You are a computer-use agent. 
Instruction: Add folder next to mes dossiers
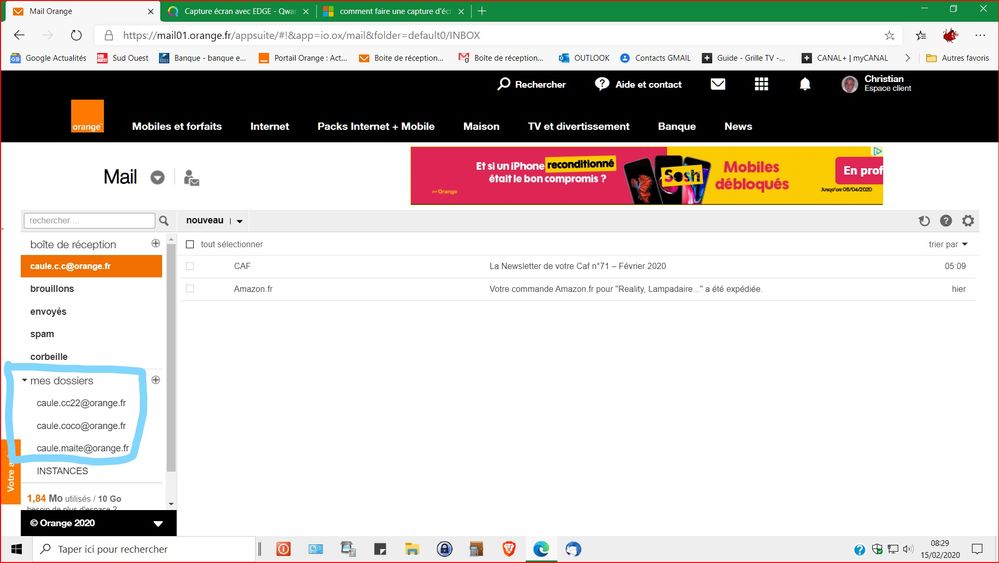pyautogui.click(x=155, y=380)
